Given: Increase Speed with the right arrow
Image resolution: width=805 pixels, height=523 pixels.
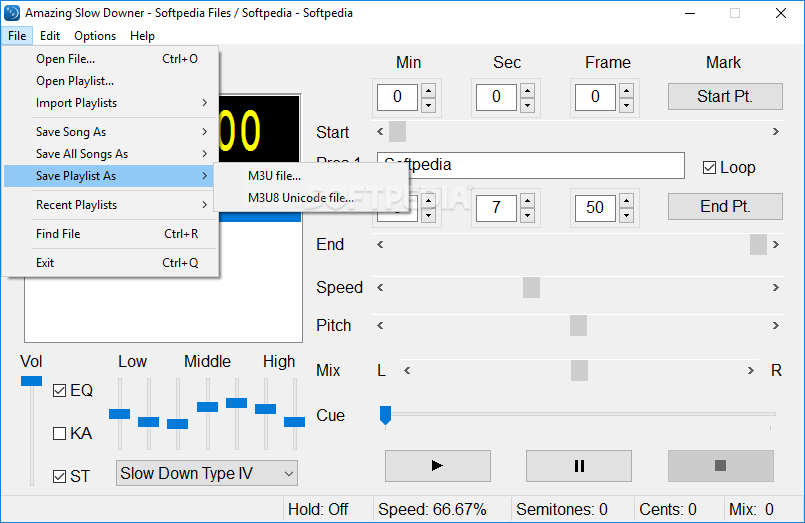Looking at the screenshot, I should pos(776,287).
